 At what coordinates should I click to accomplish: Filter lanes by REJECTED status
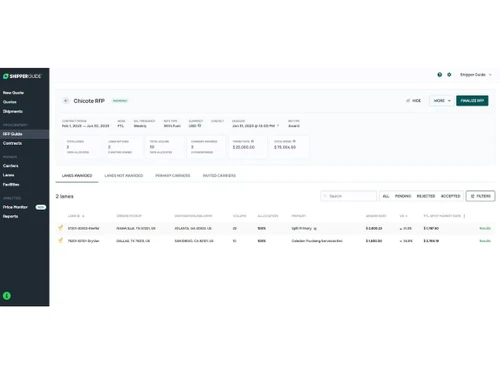click(426, 196)
